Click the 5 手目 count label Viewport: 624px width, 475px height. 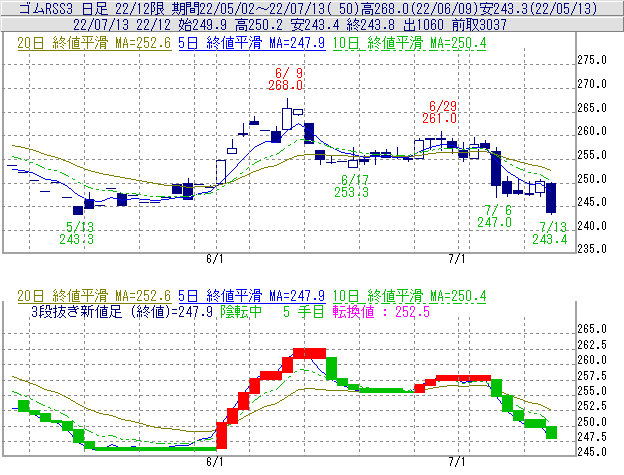pos(304,311)
